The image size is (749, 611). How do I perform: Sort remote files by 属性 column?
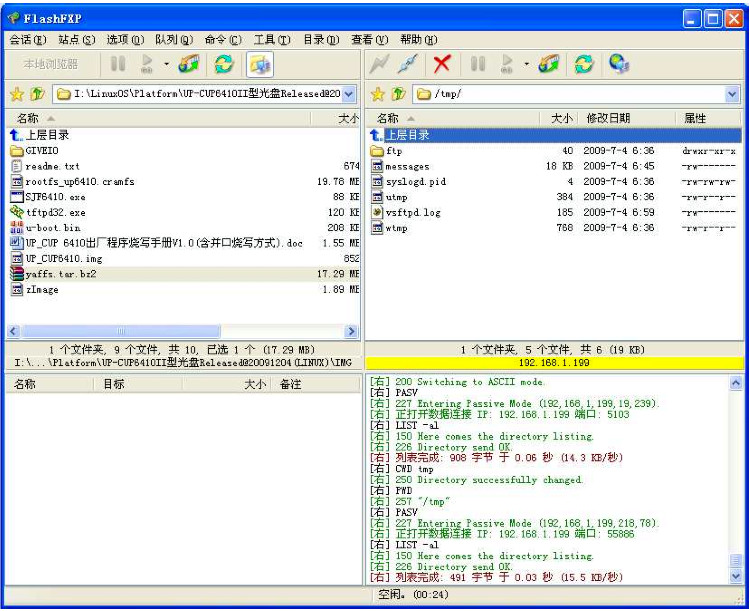[x=709, y=118]
